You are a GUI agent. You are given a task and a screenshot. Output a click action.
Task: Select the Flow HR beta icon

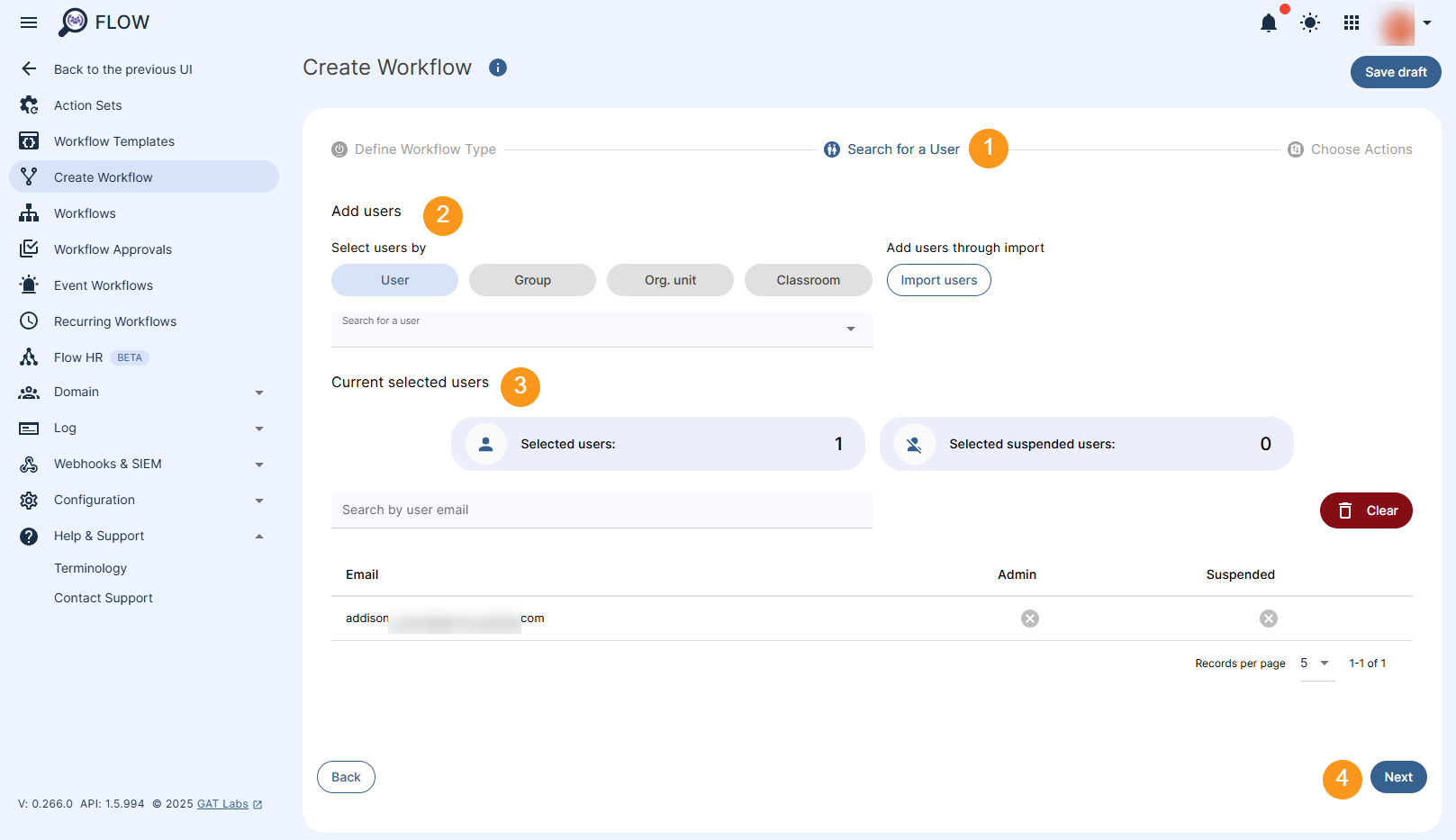[x=29, y=357]
